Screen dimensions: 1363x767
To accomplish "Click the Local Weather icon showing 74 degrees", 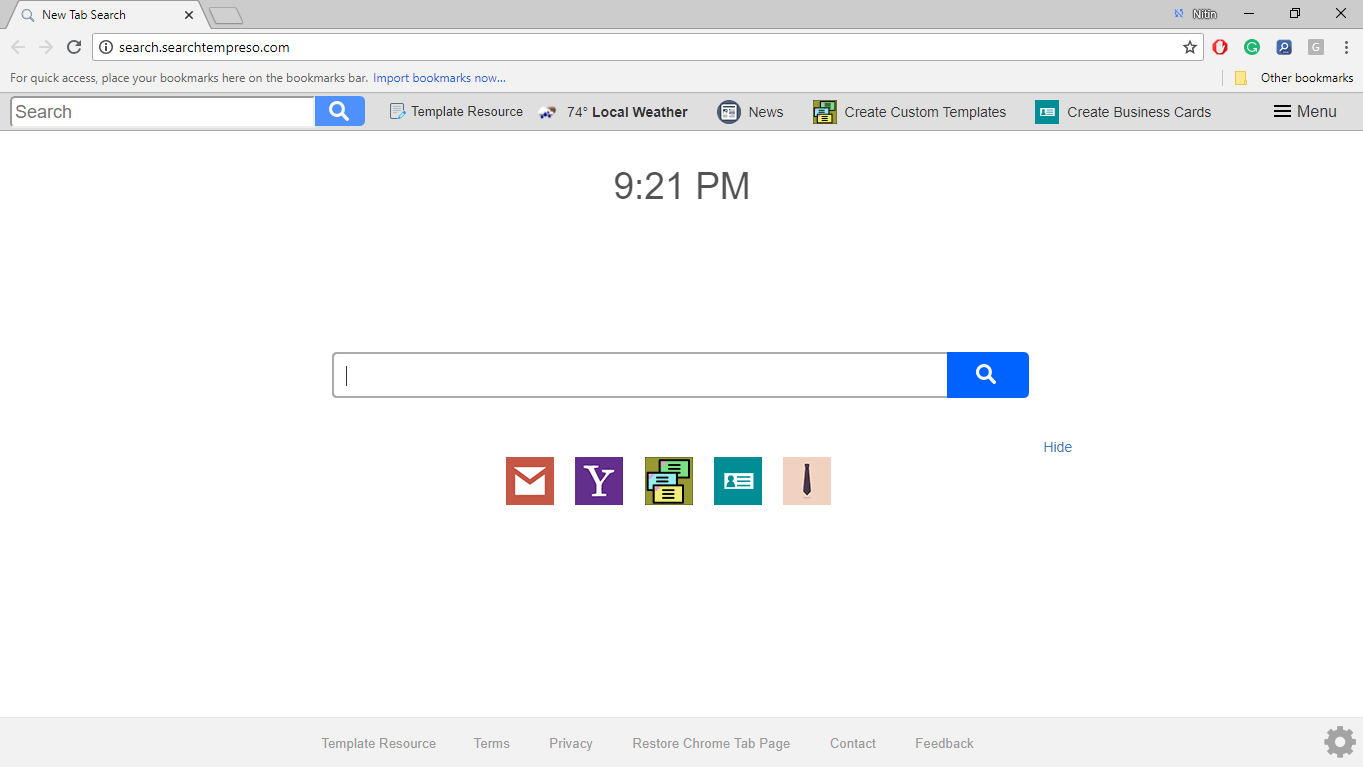I will pyautogui.click(x=547, y=111).
